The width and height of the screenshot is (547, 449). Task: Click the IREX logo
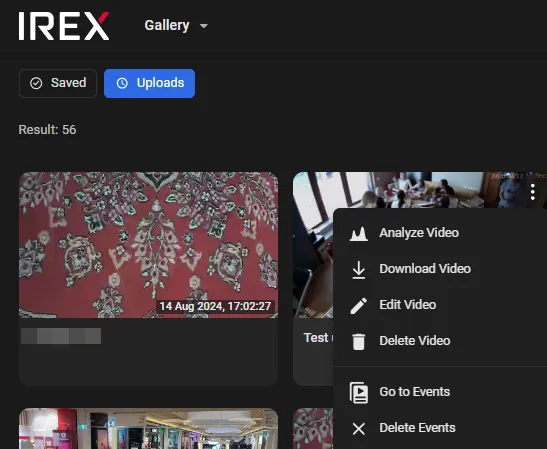pyautogui.click(x=64, y=26)
